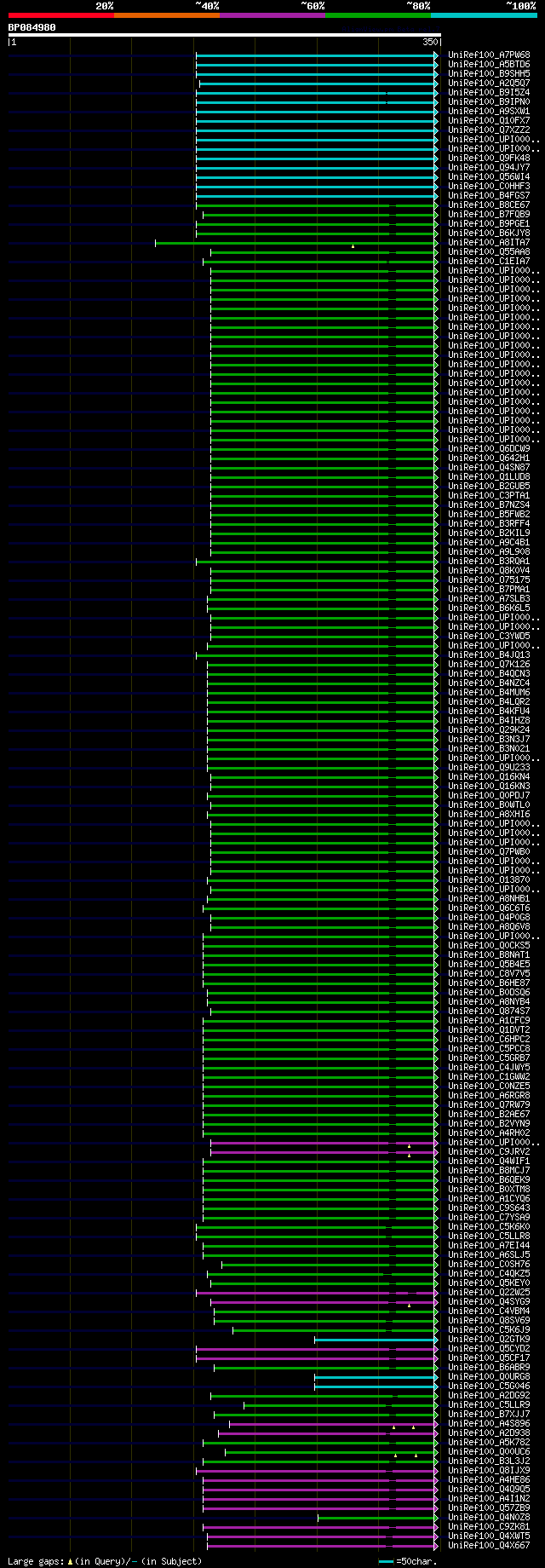
Task: Select the UniRef100_C3PTA1 label
Action: click(x=489, y=496)
